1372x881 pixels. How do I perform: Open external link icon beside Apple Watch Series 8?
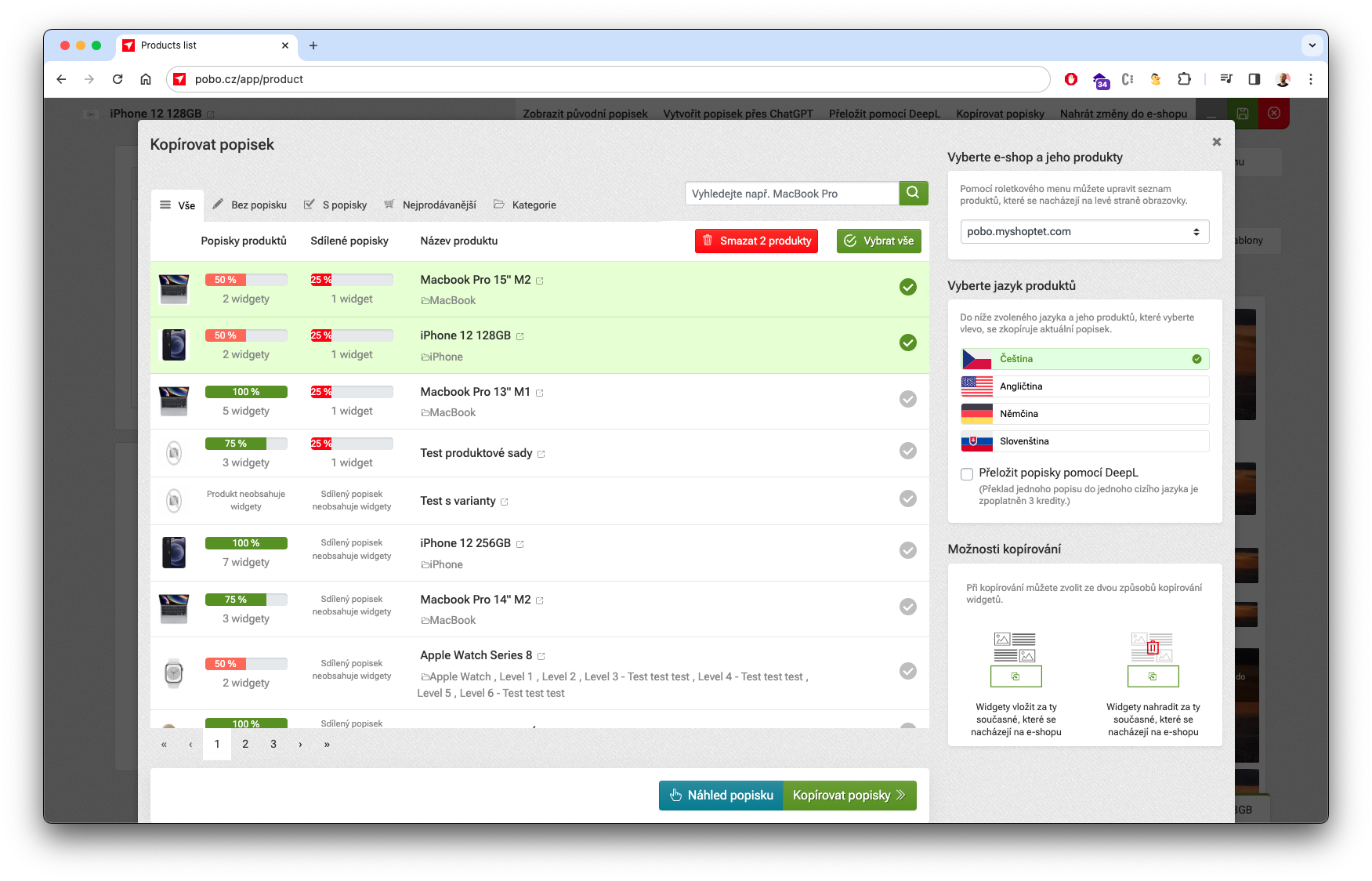[541, 656]
